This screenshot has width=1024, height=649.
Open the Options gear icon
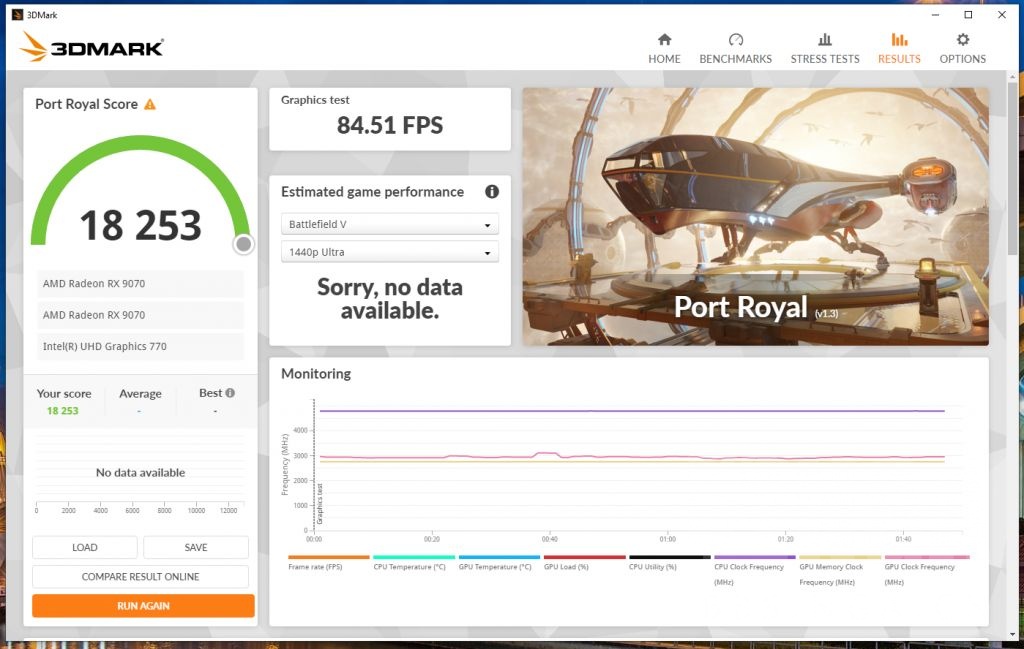tap(962, 40)
